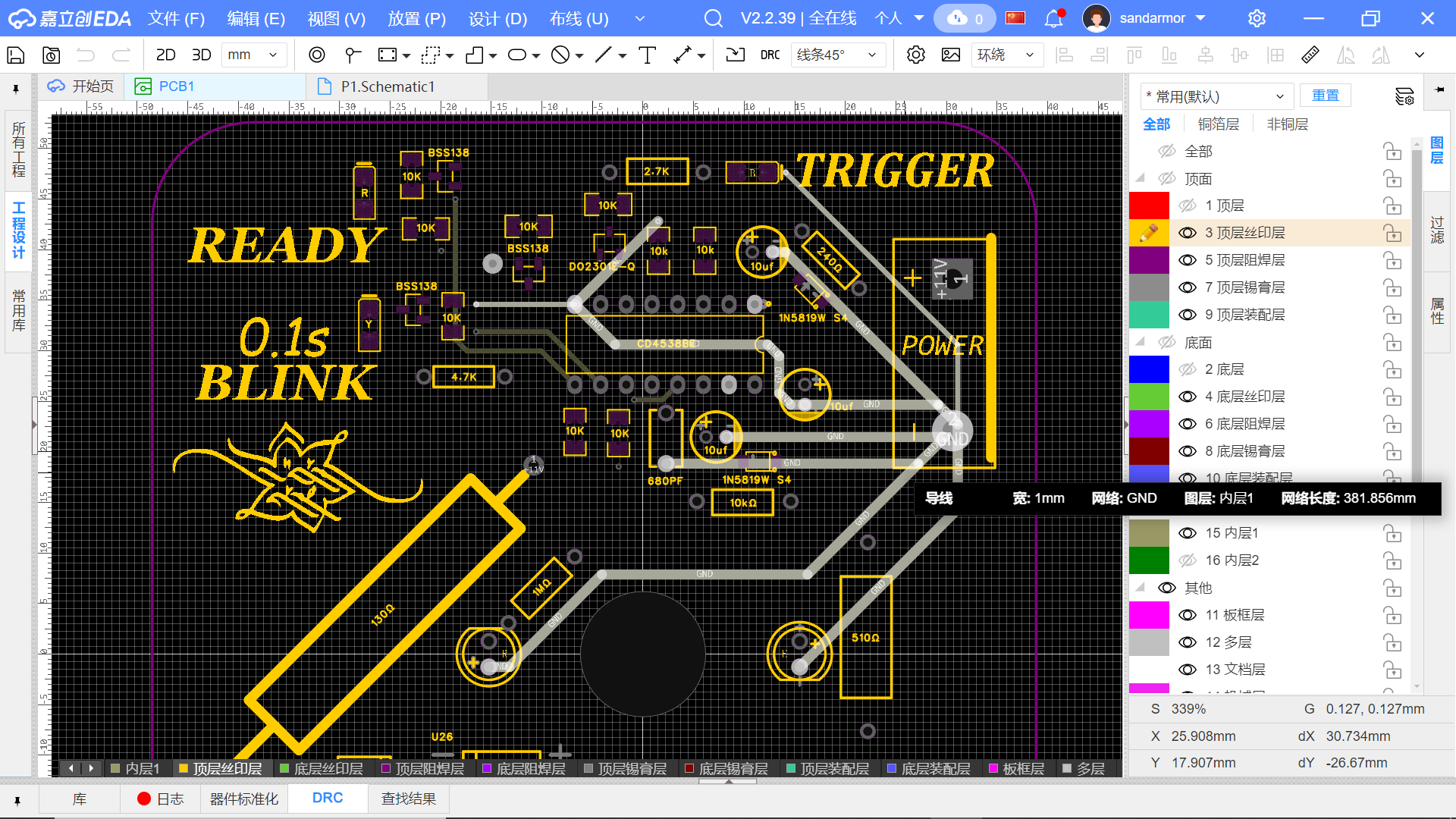Image resolution: width=1456 pixels, height=819 pixels.
Task: Open the ruler measurement tool
Action: tap(1310, 55)
